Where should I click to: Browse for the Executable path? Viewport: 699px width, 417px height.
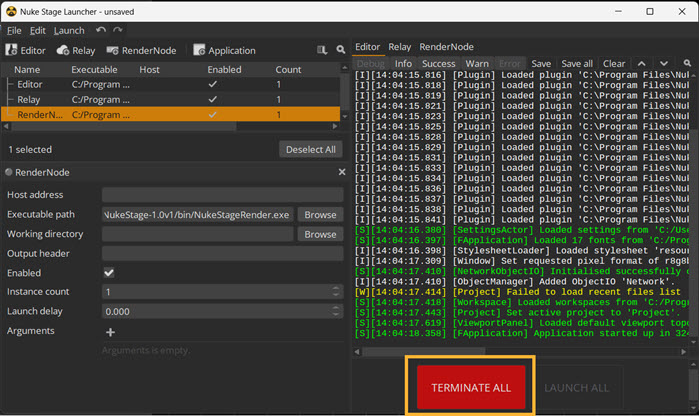(x=320, y=214)
